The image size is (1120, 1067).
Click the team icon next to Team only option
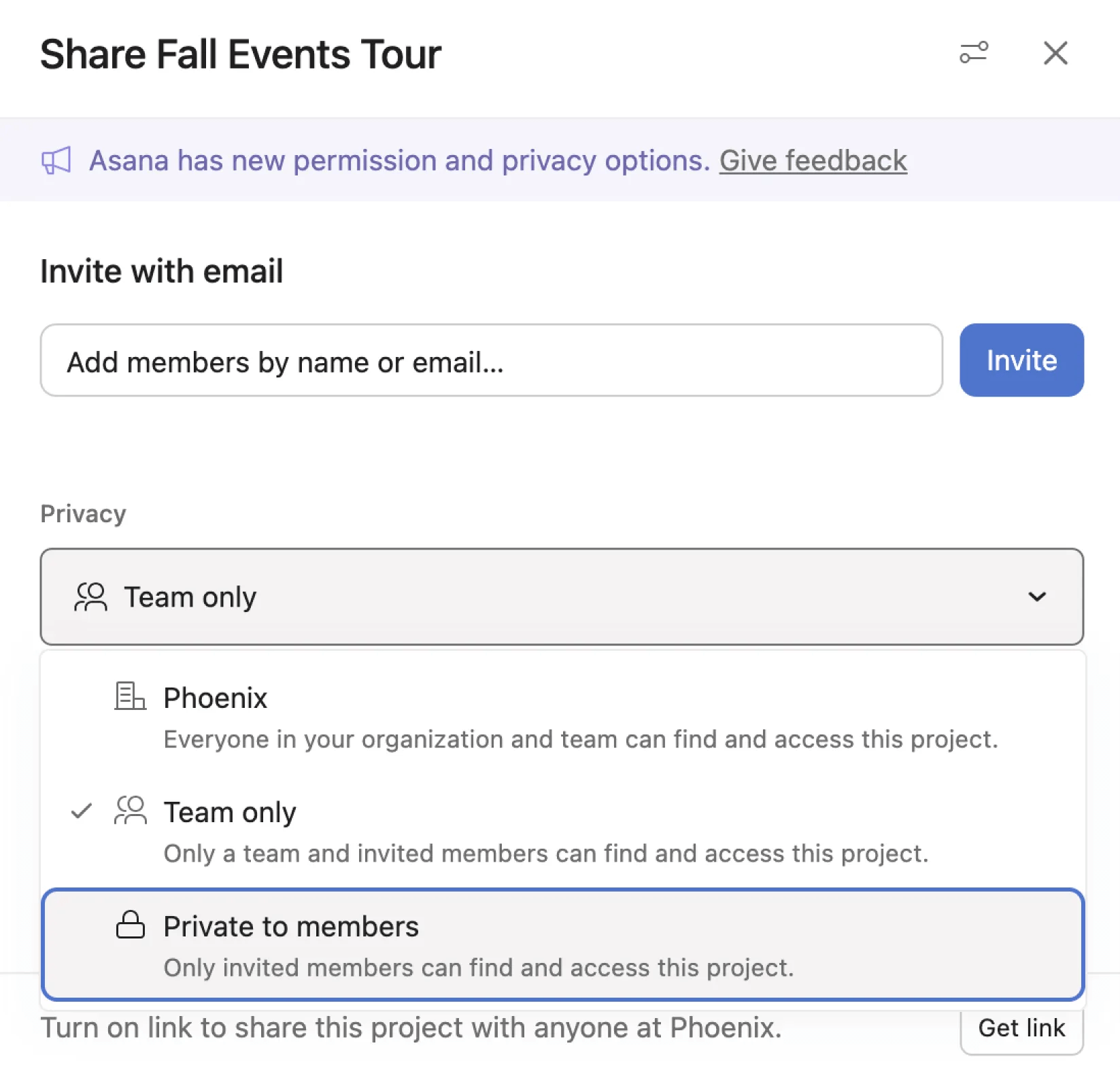click(131, 811)
